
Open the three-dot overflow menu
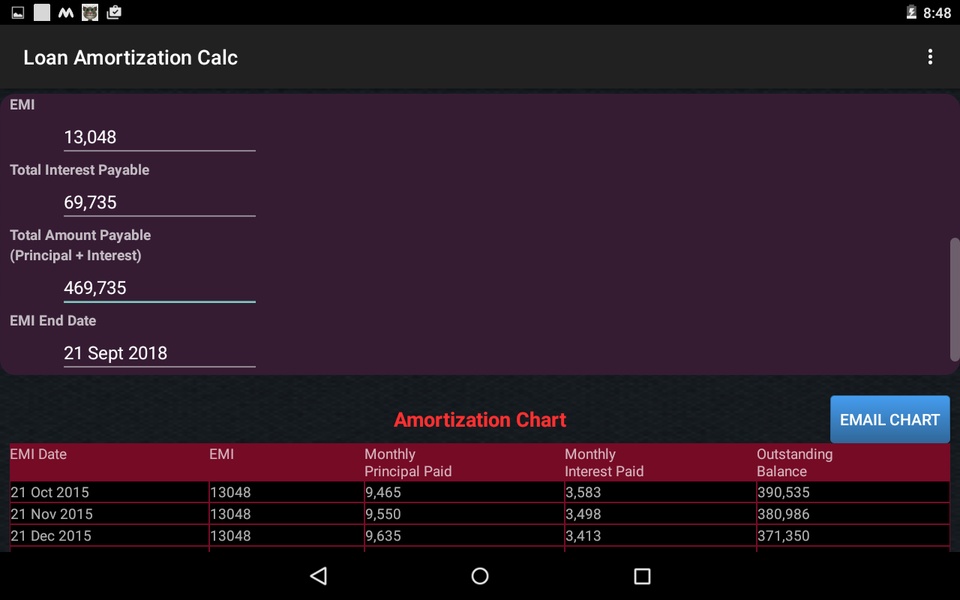click(x=930, y=57)
